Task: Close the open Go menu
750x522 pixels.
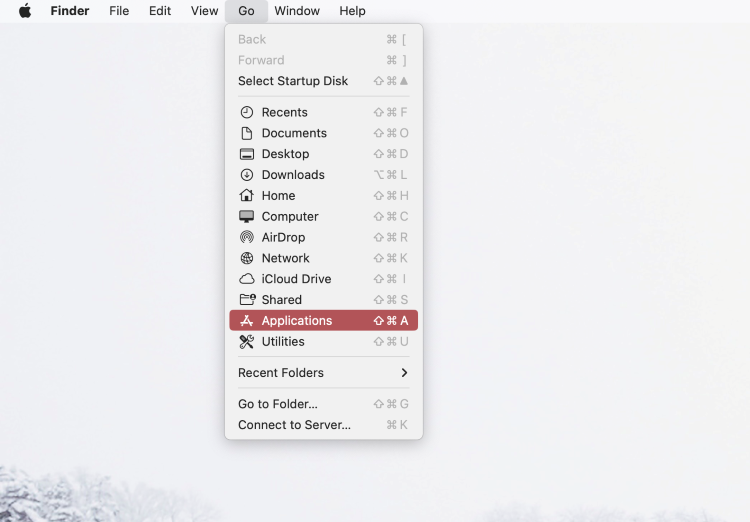Action: click(246, 11)
